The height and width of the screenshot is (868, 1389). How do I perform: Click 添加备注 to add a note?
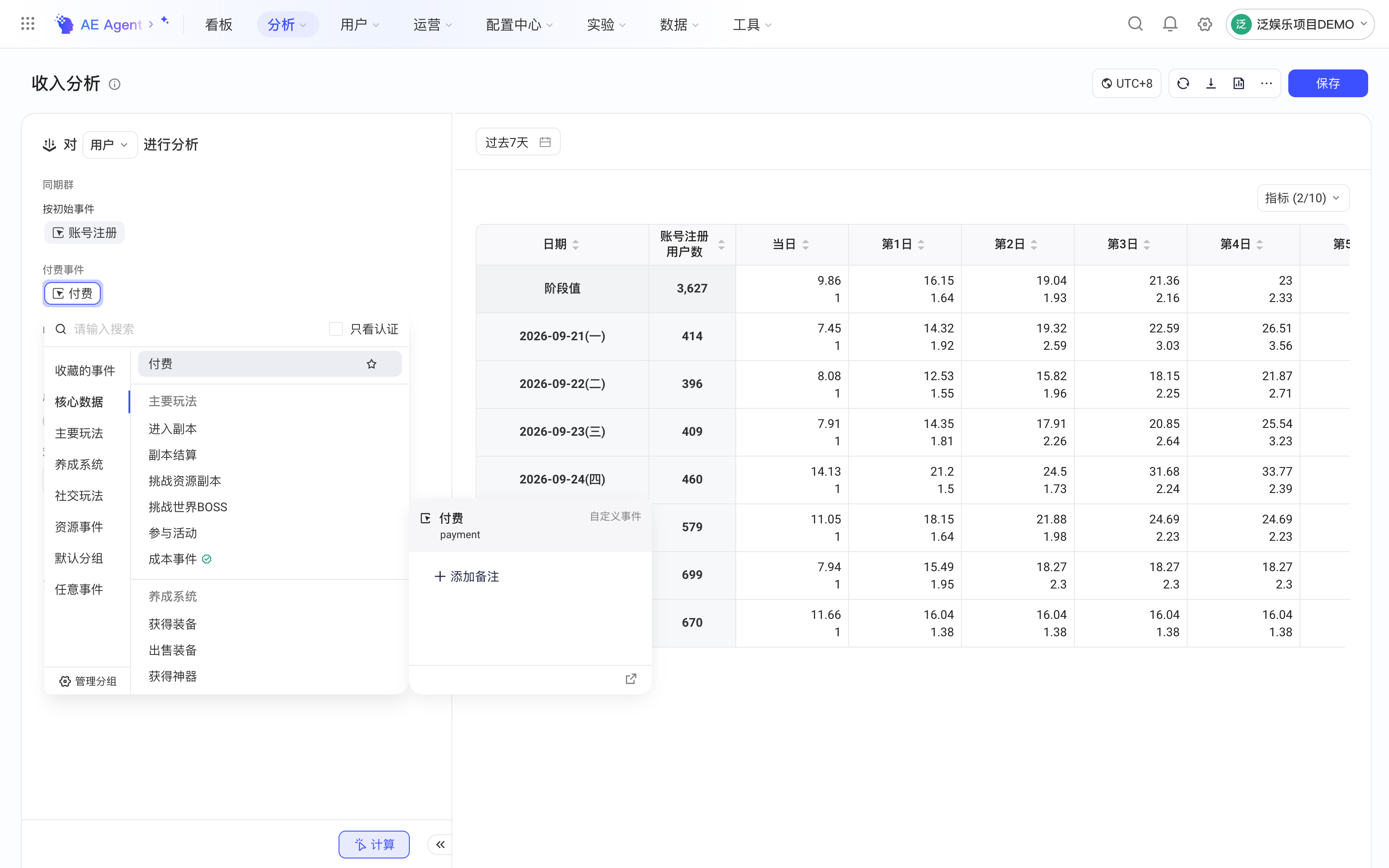[467, 576]
